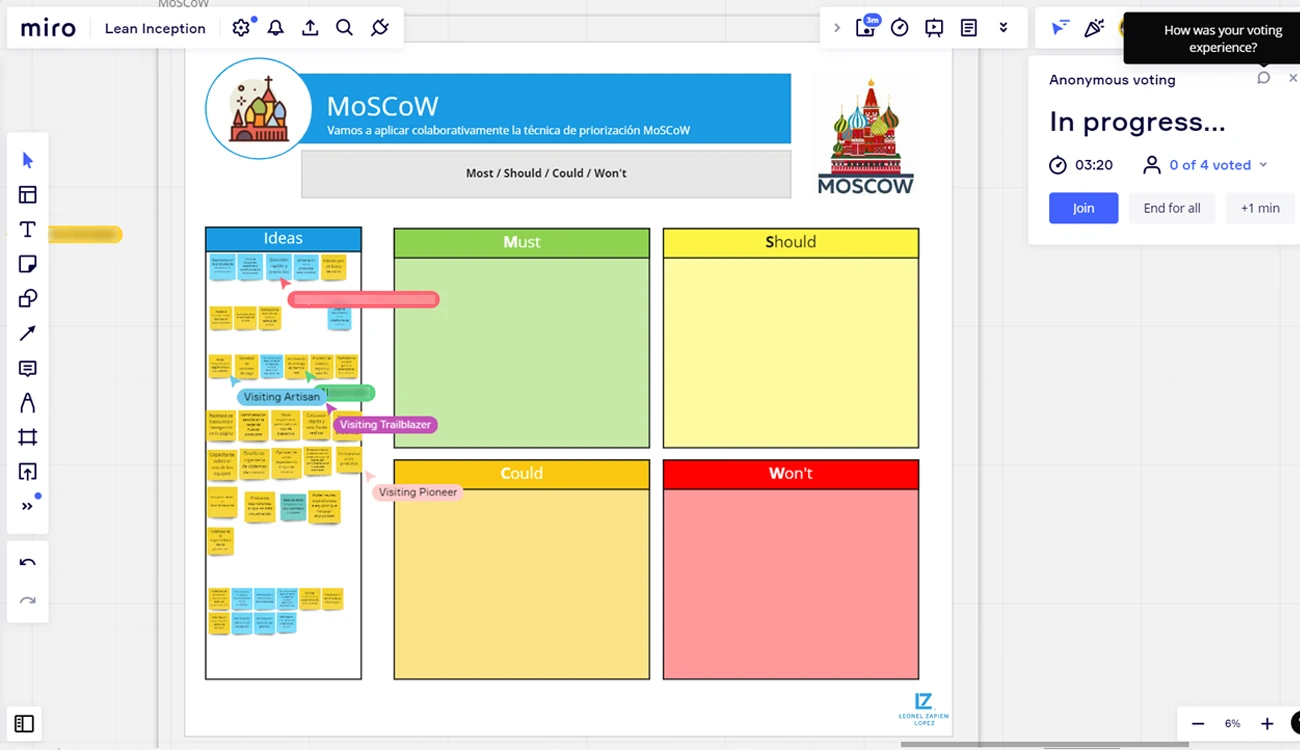Expand the '0 of 4 voted' dropdown

click(1263, 165)
